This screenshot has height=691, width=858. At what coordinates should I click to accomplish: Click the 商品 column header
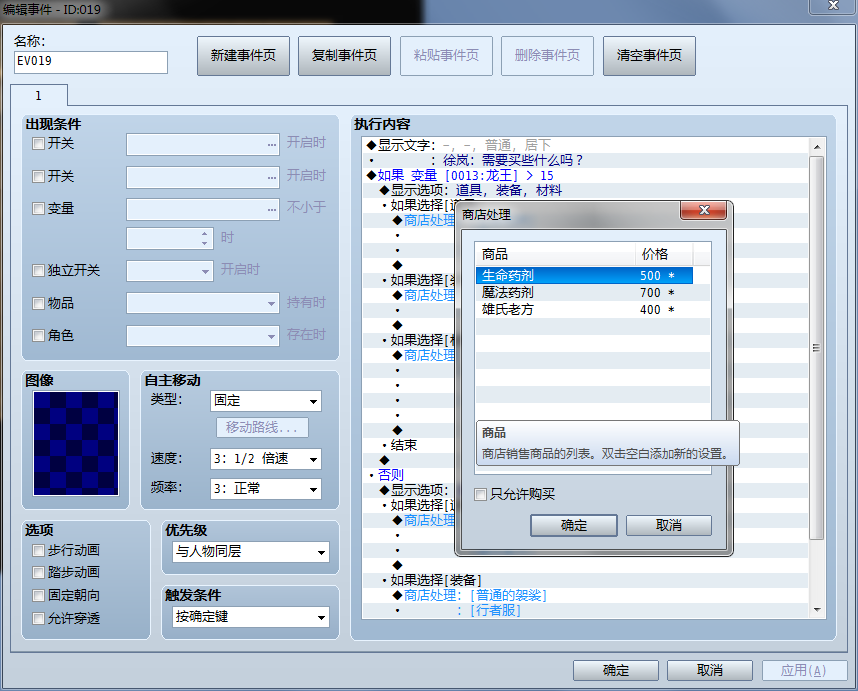555,254
